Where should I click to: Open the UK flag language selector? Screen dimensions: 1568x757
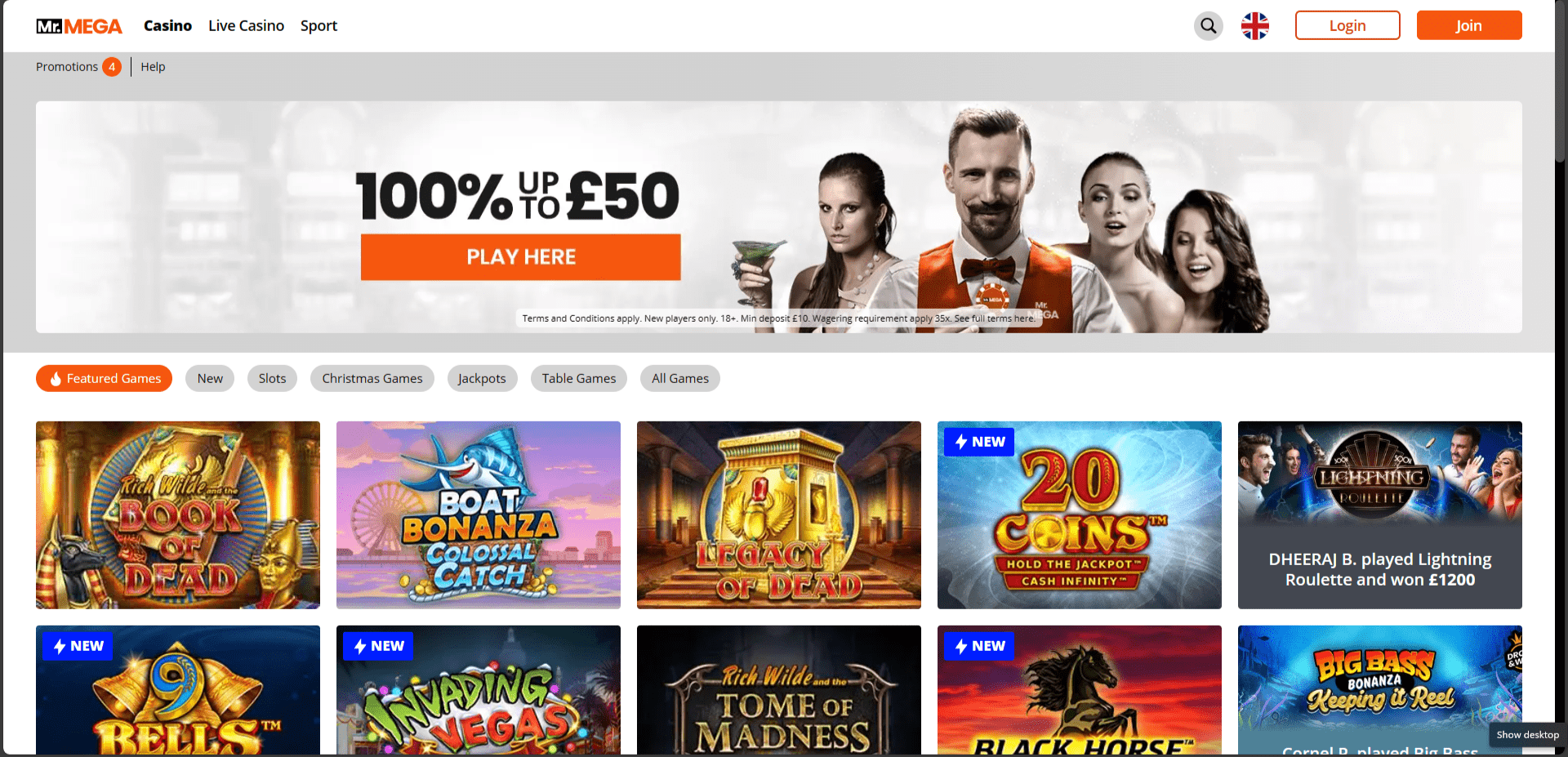(1254, 26)
